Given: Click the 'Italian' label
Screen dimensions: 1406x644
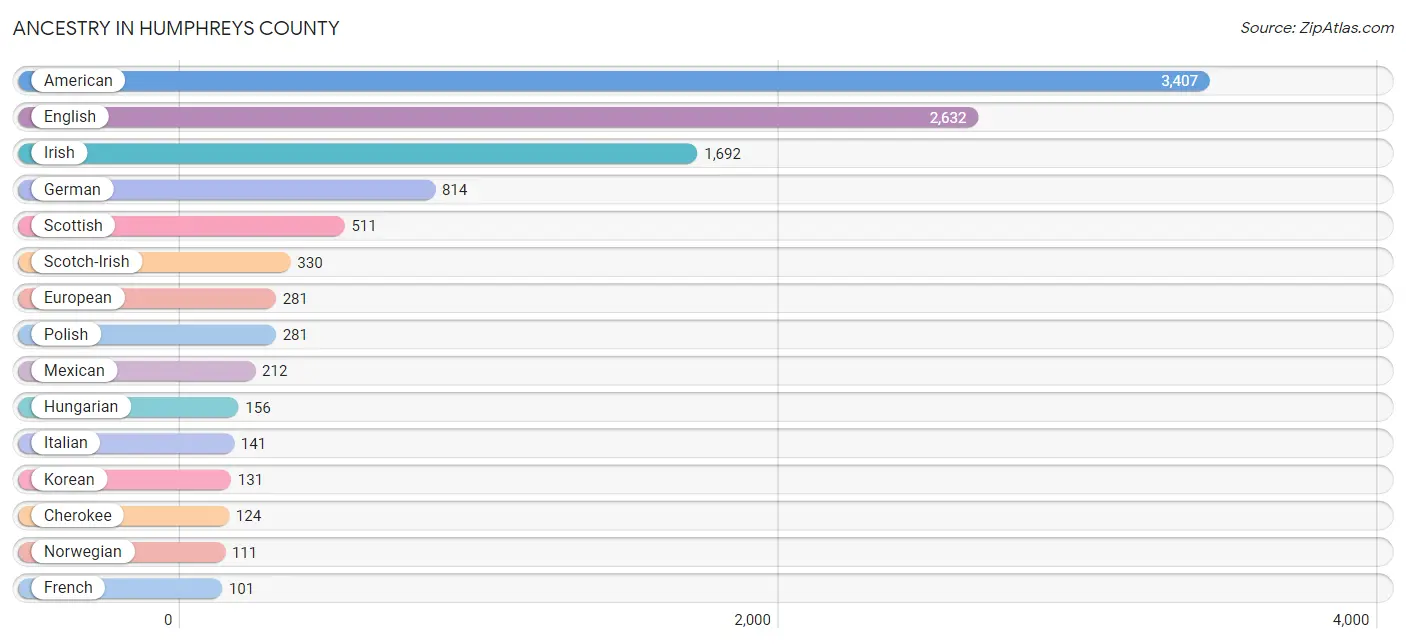Looking at the screenshot, I should [66, 443].
